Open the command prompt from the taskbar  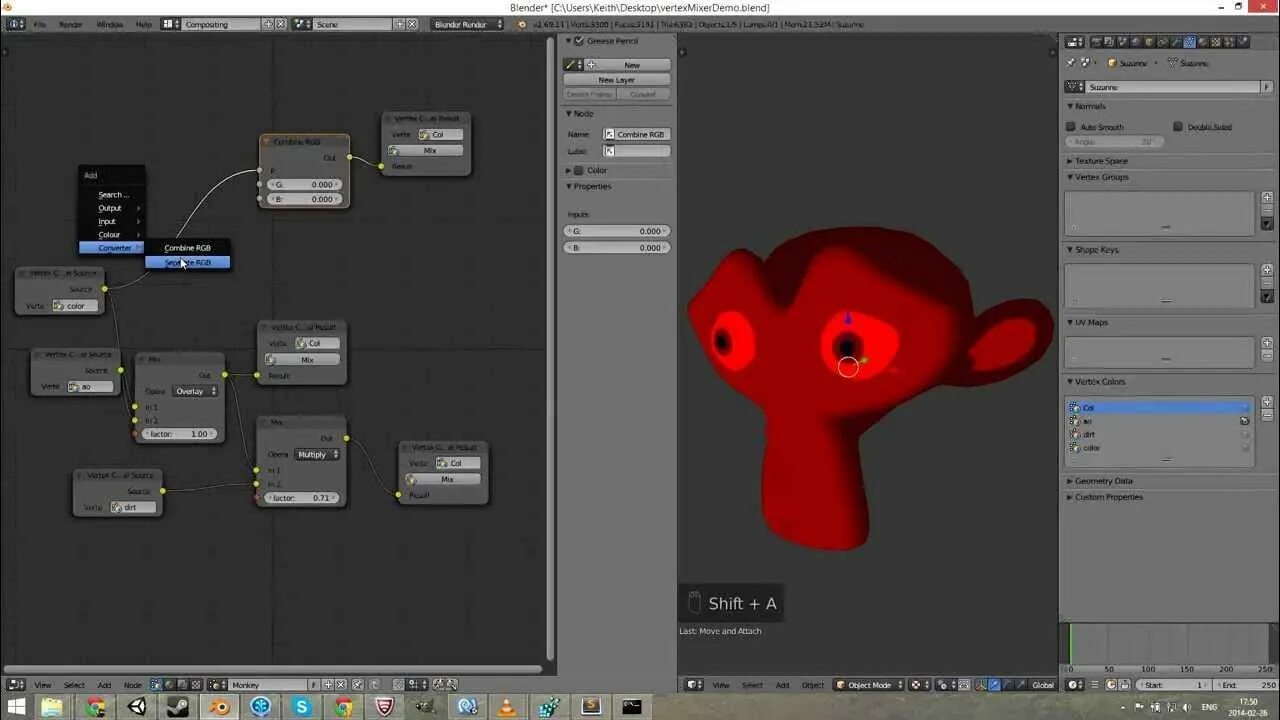(x=631, y=707)
